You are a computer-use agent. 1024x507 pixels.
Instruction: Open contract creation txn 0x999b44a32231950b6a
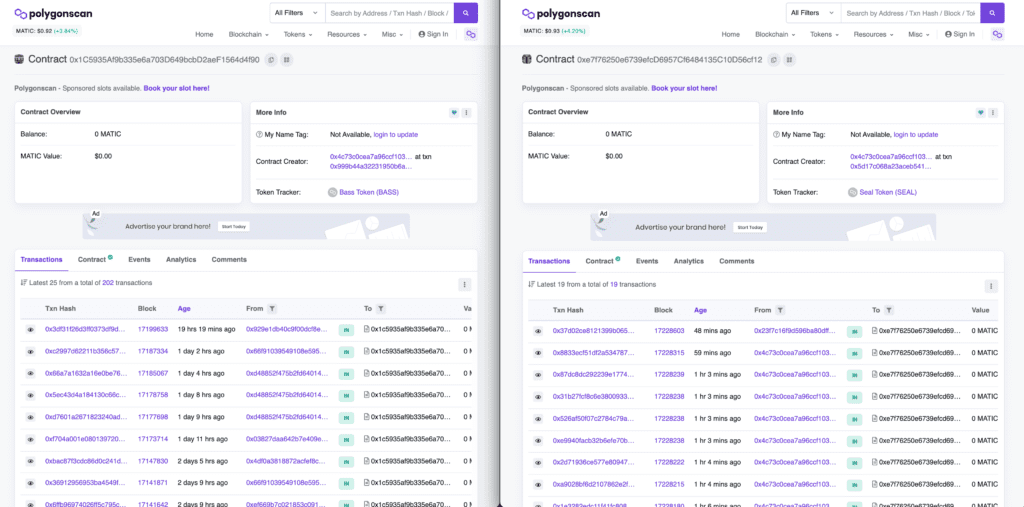[371, 167]
